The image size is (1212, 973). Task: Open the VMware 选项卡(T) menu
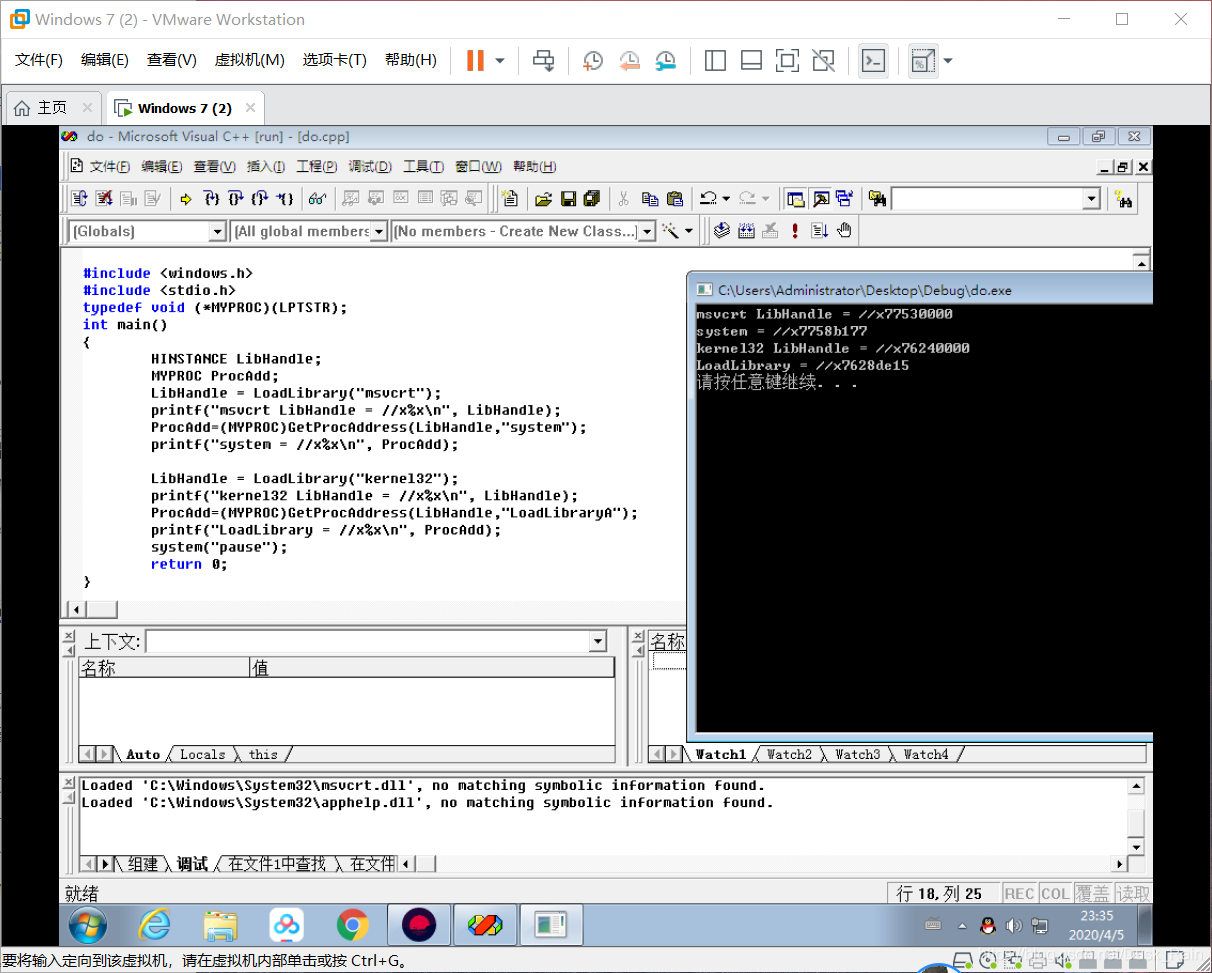(x=335, y=60)
